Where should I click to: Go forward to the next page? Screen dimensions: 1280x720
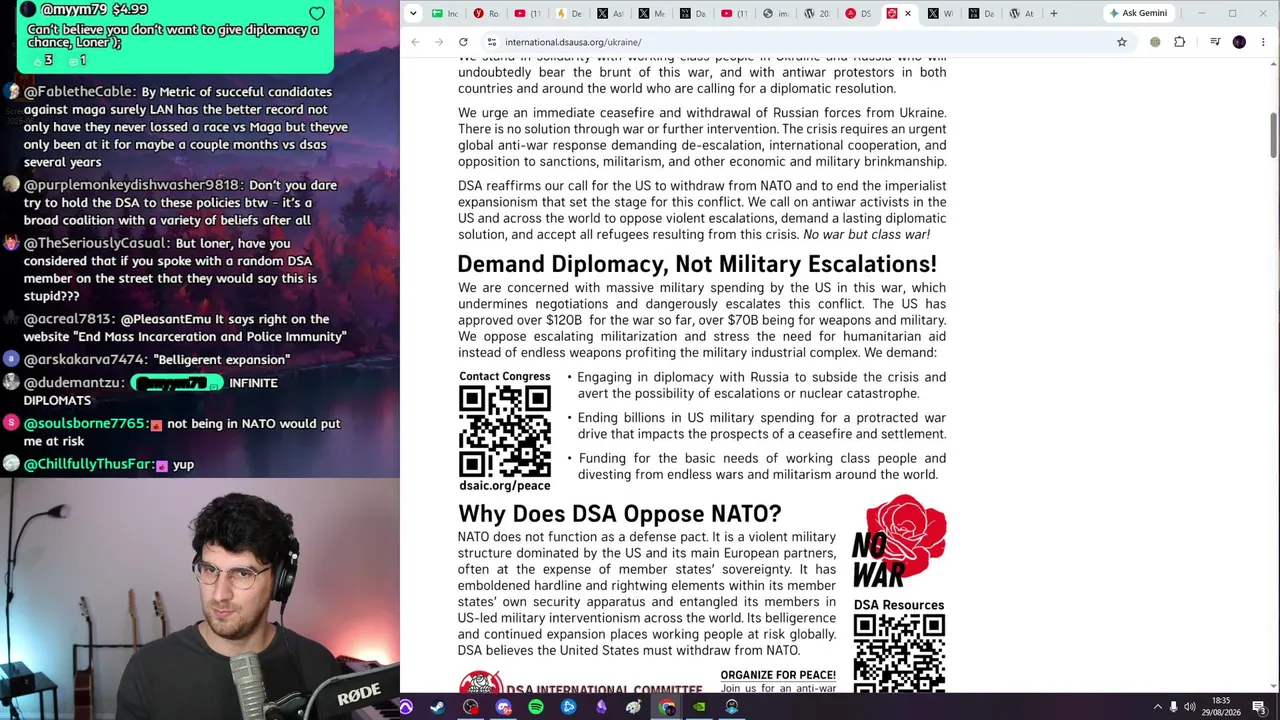(x=439, y=42)
